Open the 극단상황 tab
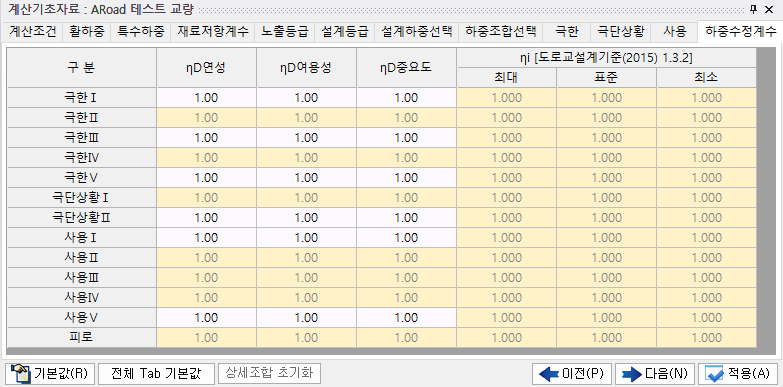The width and height of the screenshot is (783, 387). (620, 32)
